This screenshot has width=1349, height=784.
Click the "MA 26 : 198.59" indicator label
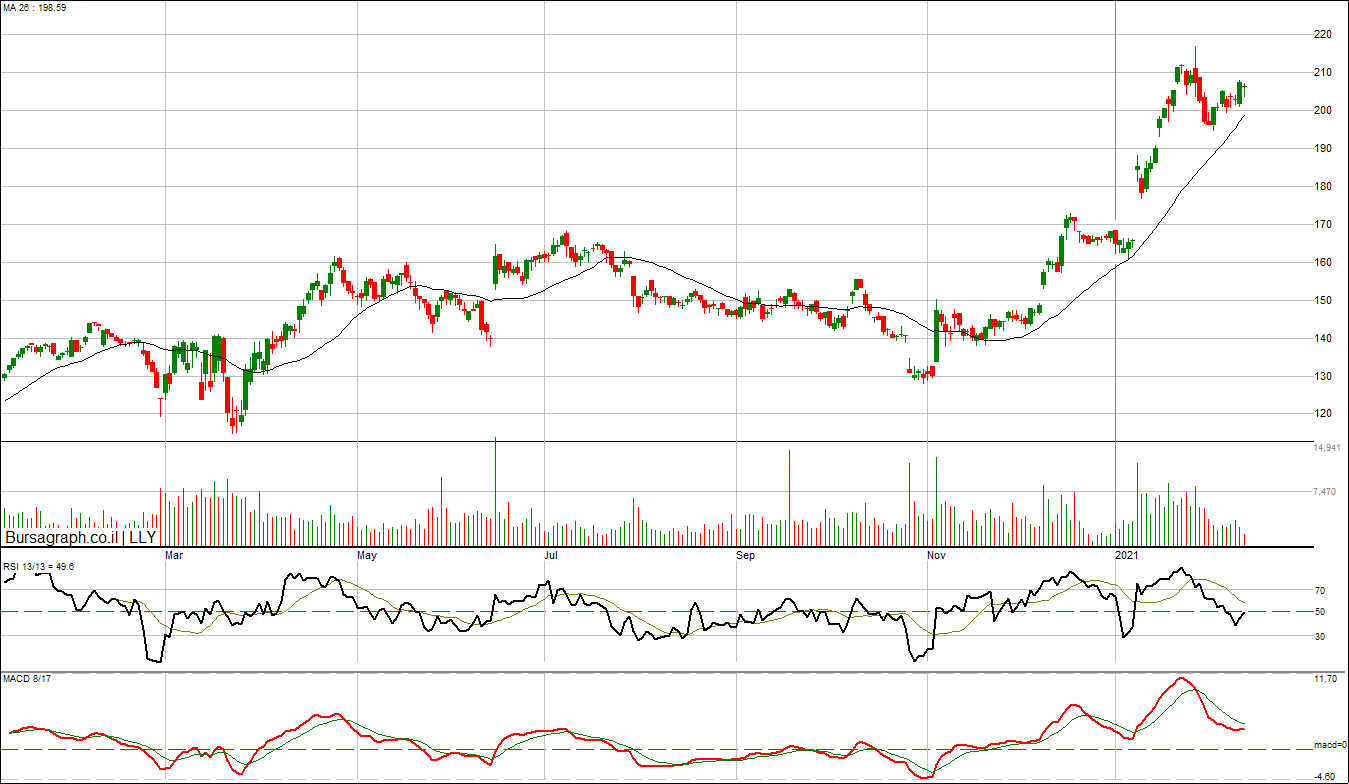pos(34,7)
